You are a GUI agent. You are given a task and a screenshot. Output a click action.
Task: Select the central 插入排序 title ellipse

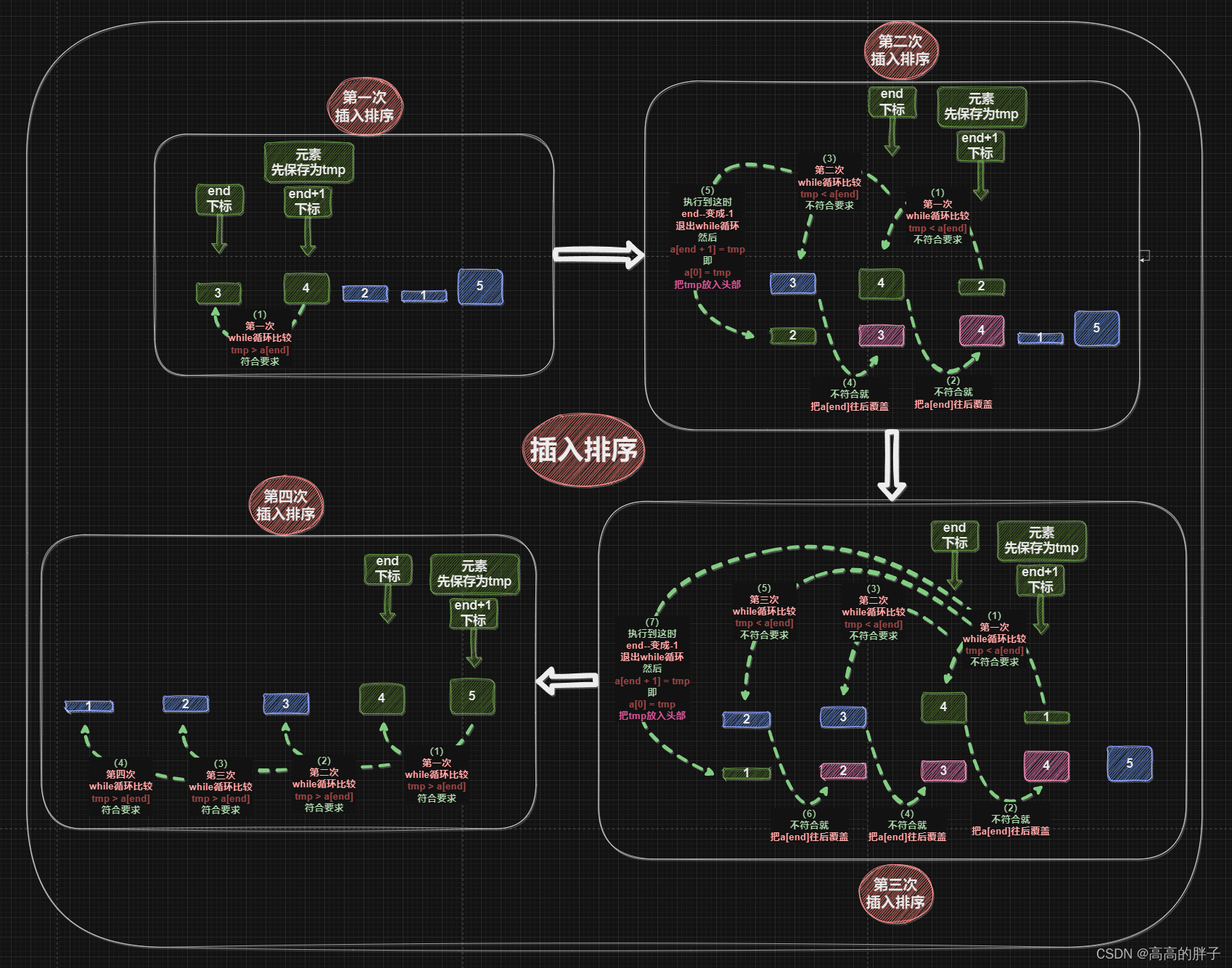583,450
